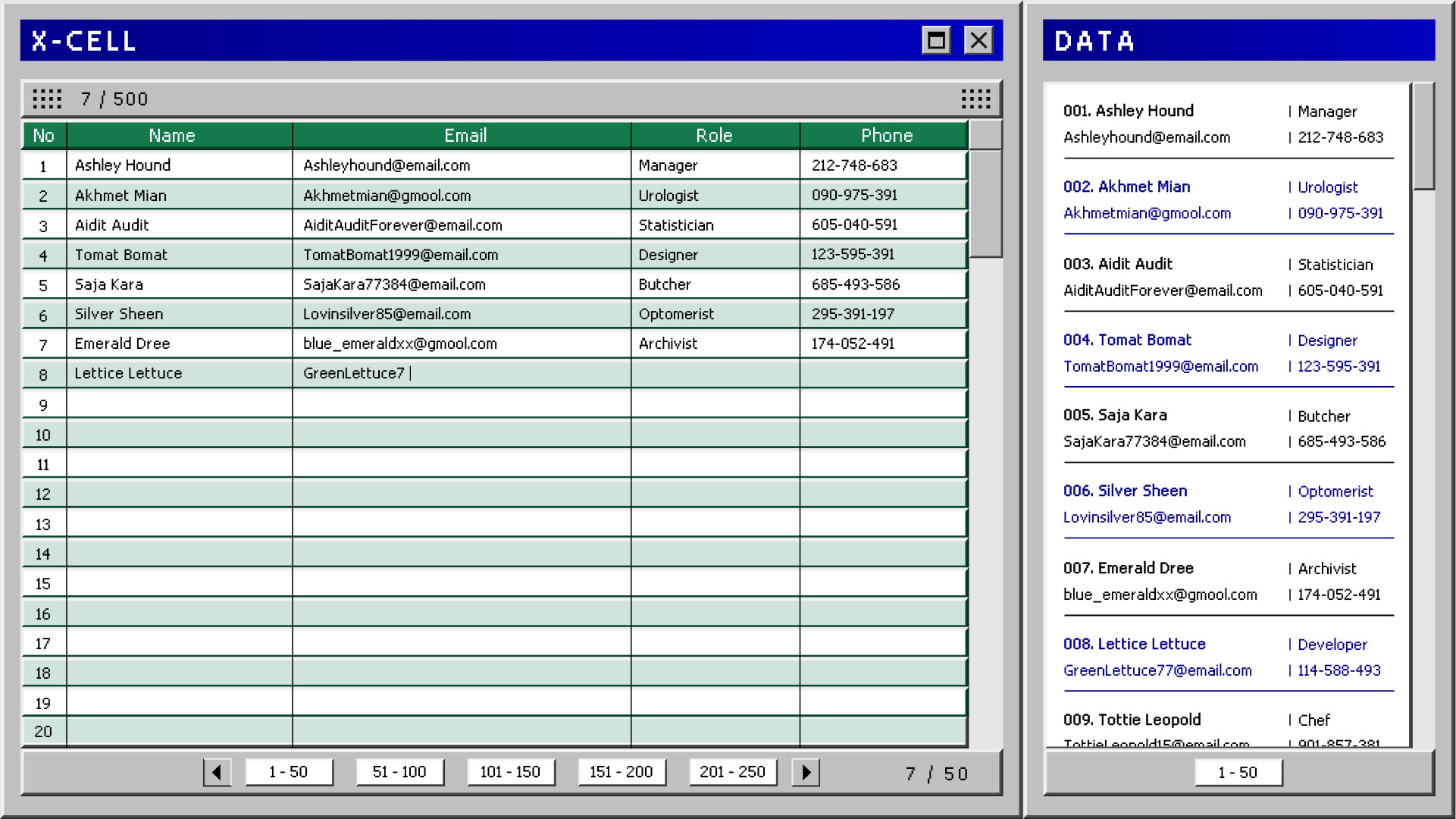Viewport: 1456px width, 819px height.
Task: Open page range 151 - 200
Action: pyautogui.click(x=622, y=771)
